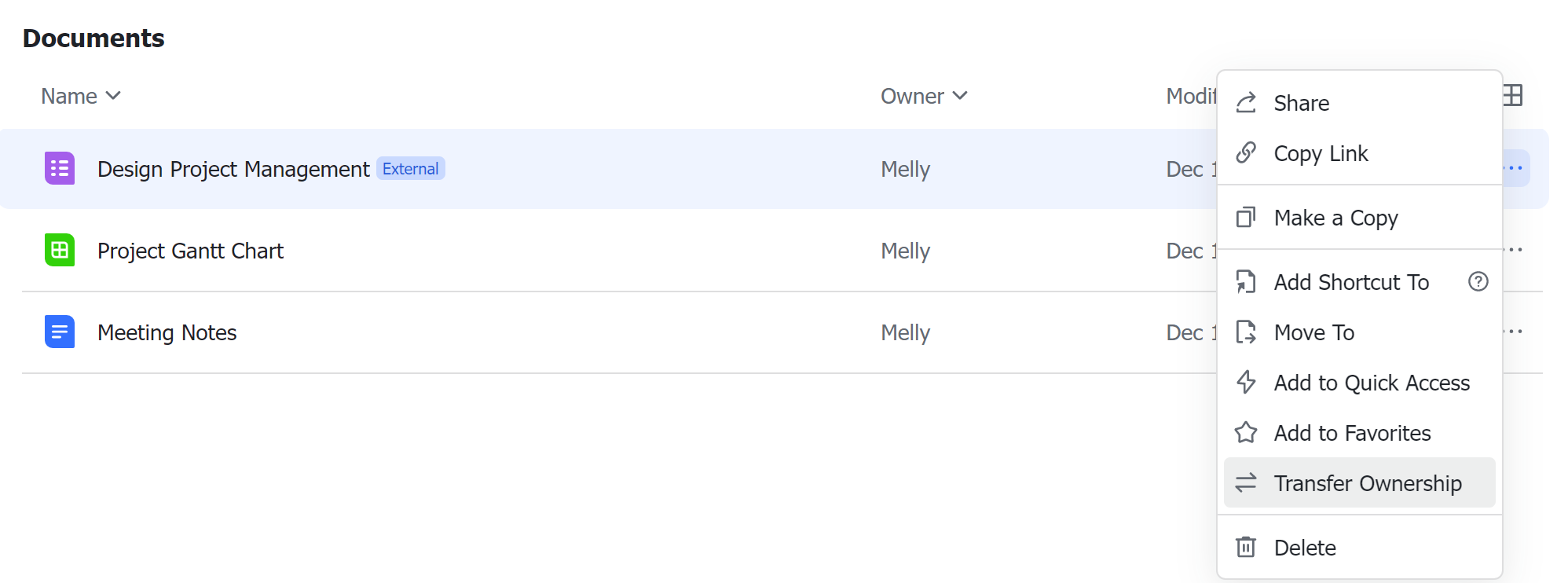Open the Owner column sort dropdown

pos(960,95)
